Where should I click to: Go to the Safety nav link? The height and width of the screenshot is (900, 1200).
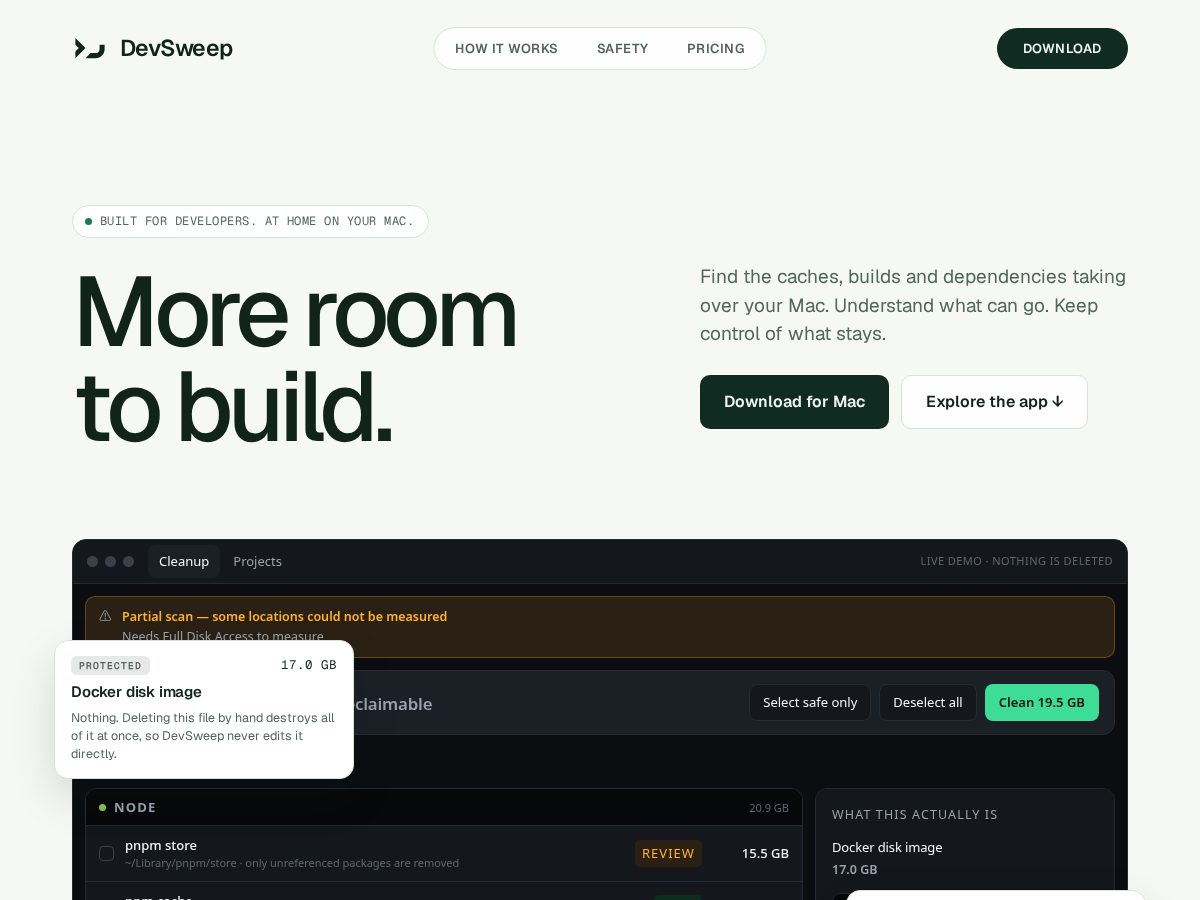point(622,48)
